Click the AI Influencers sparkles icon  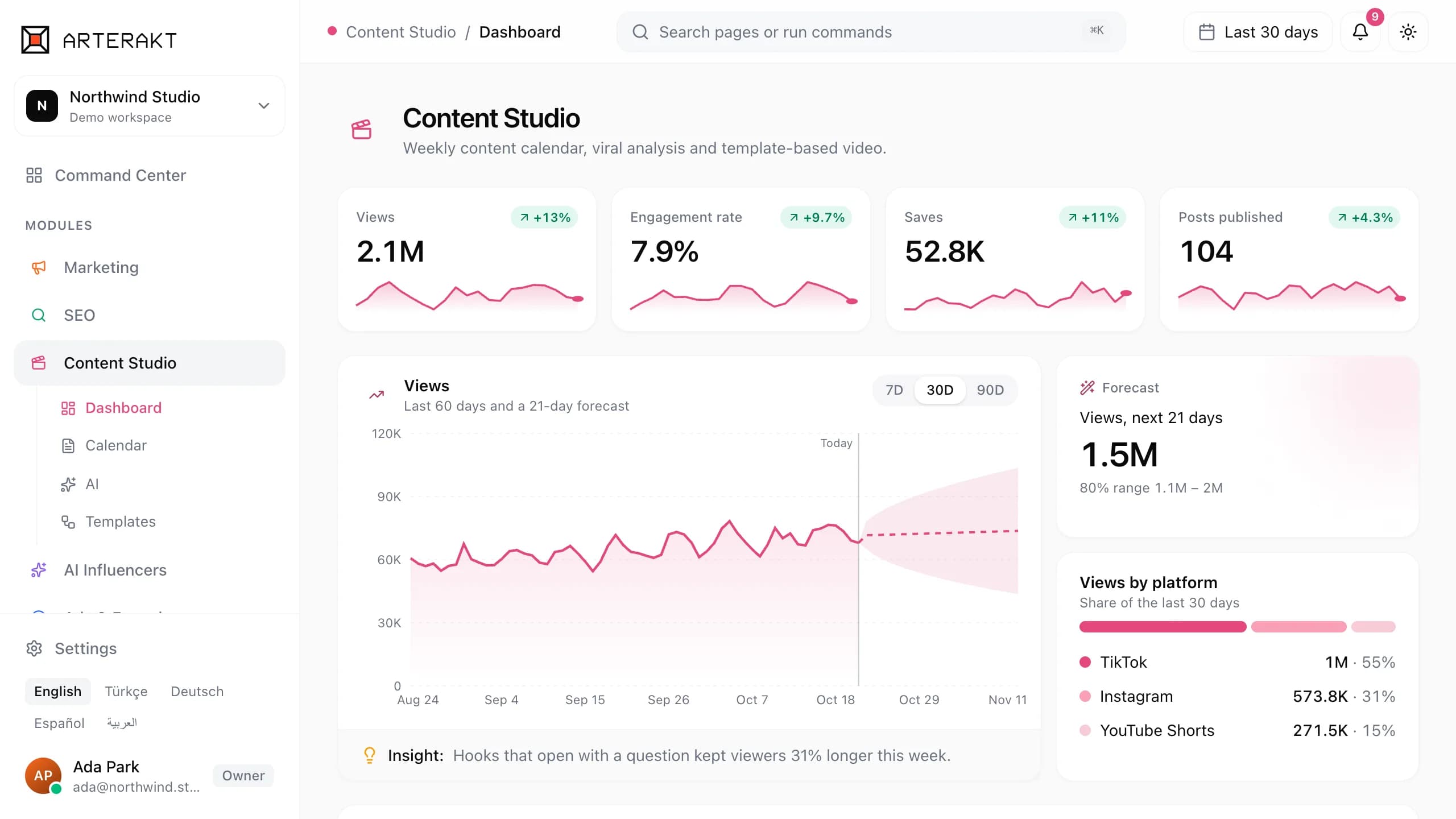tap(39, 570)
